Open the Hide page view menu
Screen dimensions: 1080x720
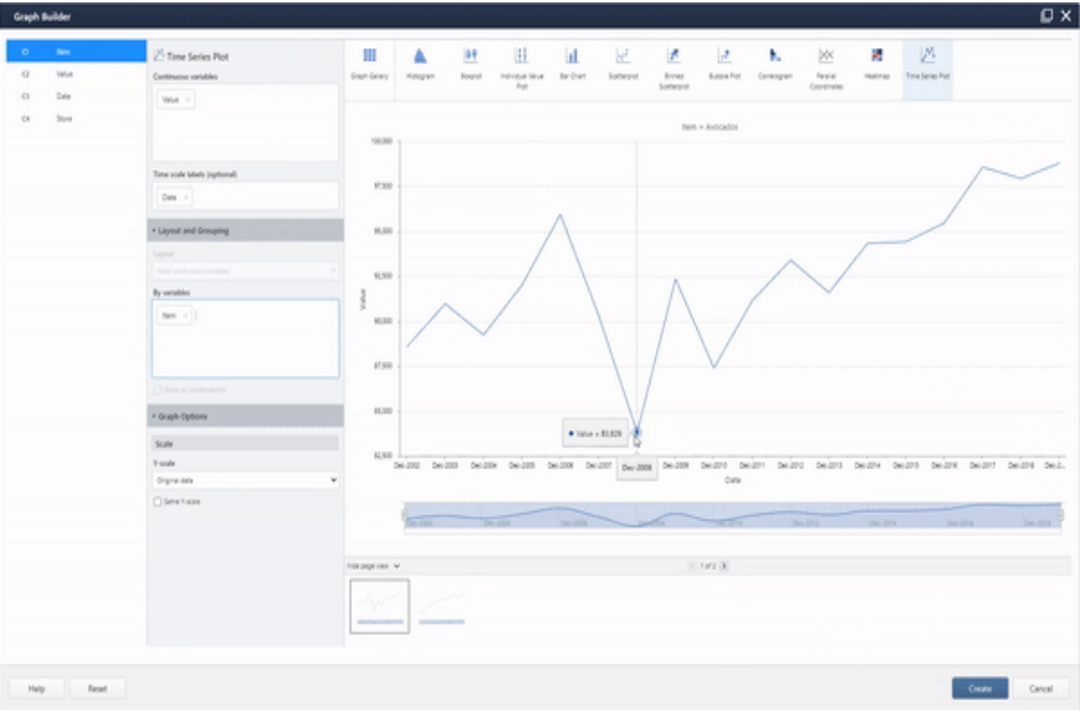click(373, 565)
